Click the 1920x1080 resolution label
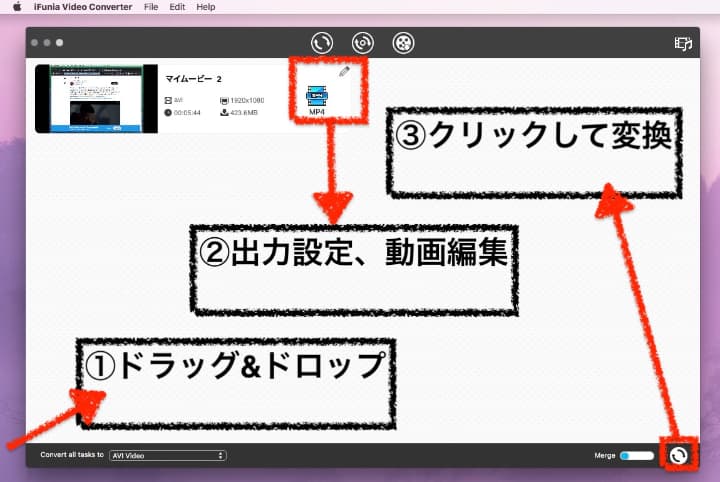720x482 pixels. tap(244, 101)
